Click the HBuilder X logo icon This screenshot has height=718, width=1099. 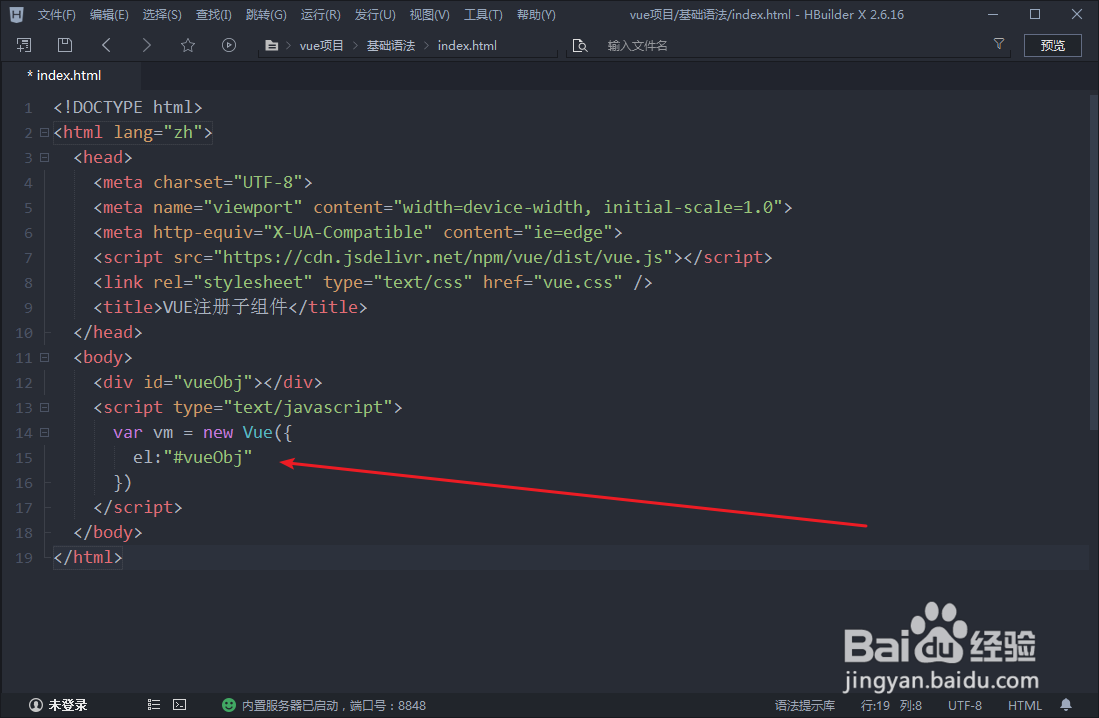[x=16, y=14]
